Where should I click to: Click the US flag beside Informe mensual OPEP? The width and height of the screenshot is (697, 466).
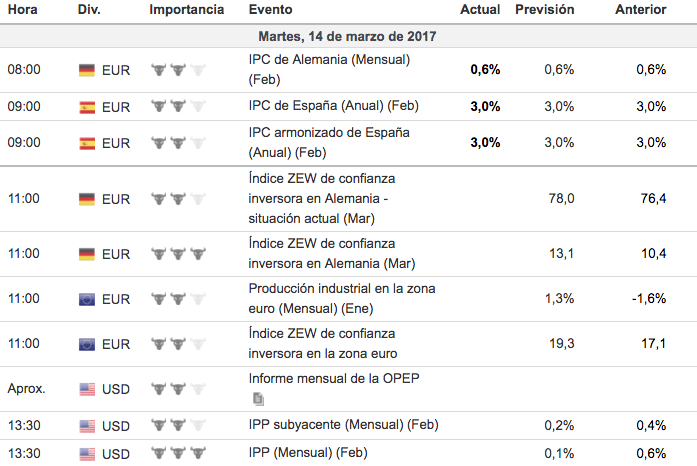pyautogui.click(x=87, y=389)
